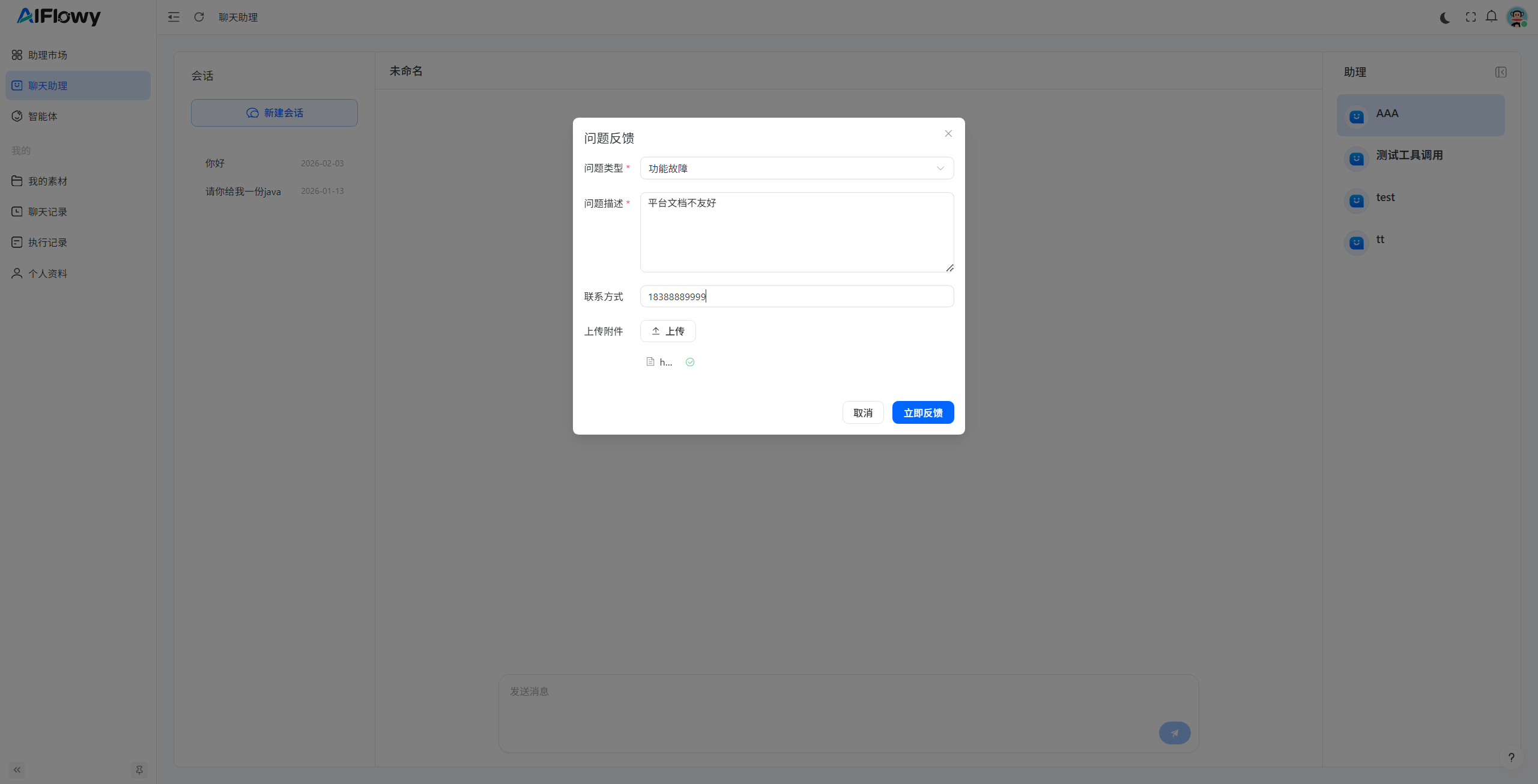The width and height of the screenshot is (1538, 784).
Task: Toggle dark mode moon icon
Action: (x=1445, y=17)
